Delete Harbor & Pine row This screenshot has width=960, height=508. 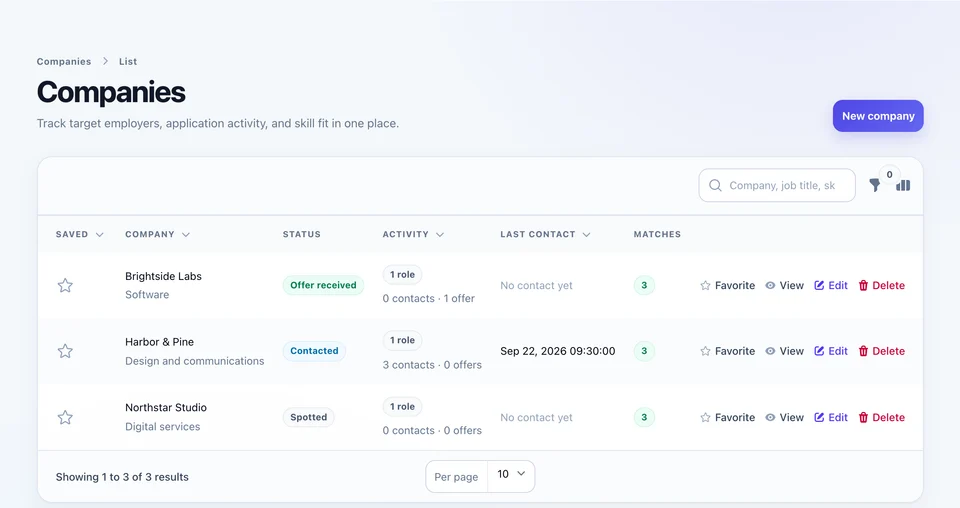tap(882, 351)
